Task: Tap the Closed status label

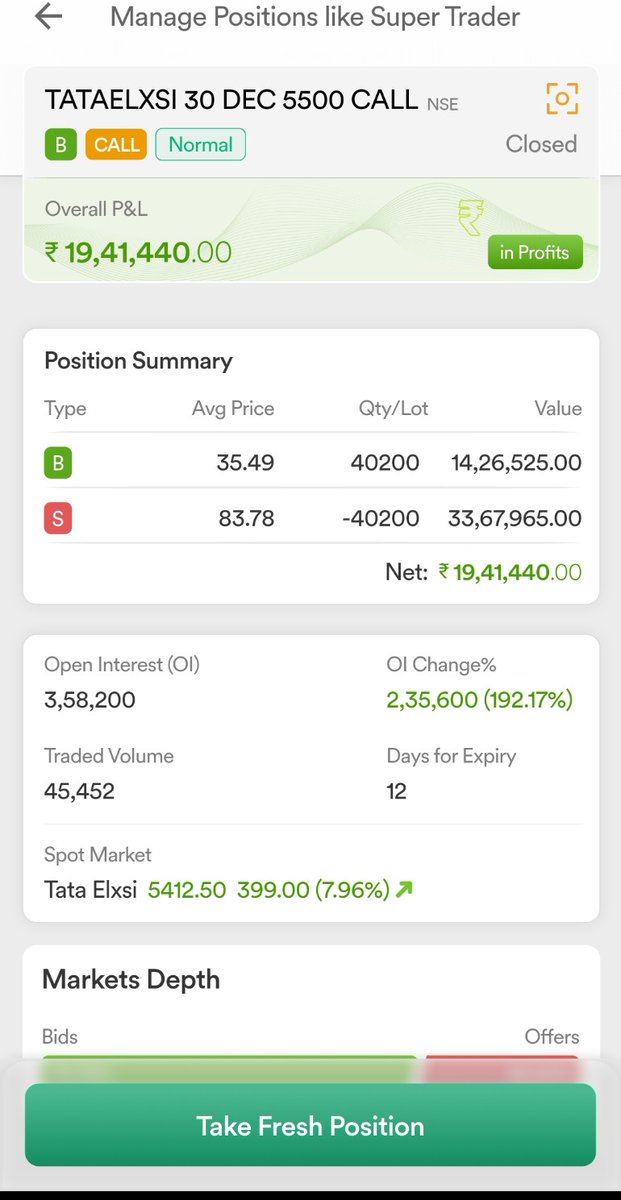Action: (541, 144)
